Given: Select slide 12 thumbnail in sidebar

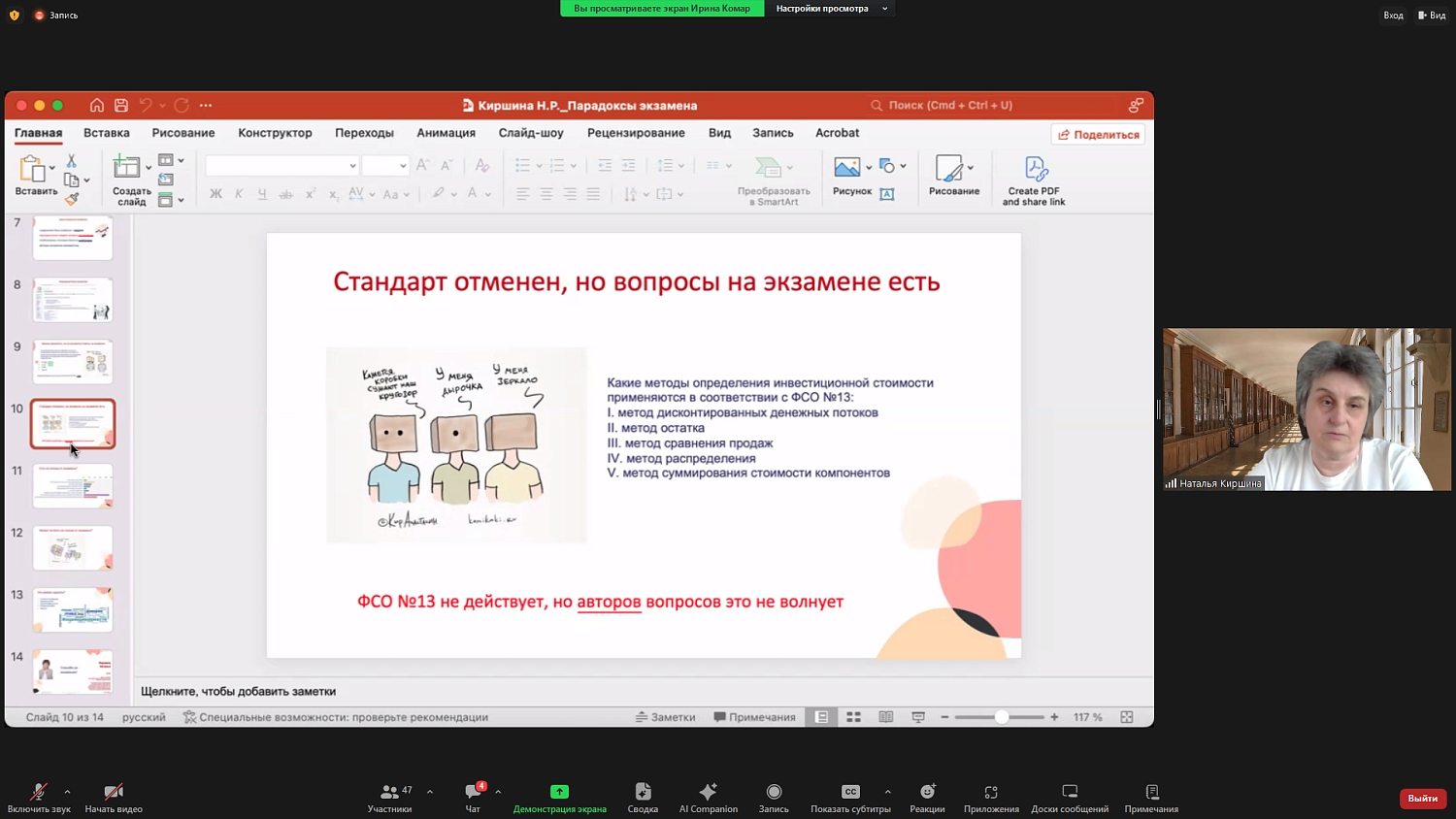Looking at the screenshot, I should (73, 547).
